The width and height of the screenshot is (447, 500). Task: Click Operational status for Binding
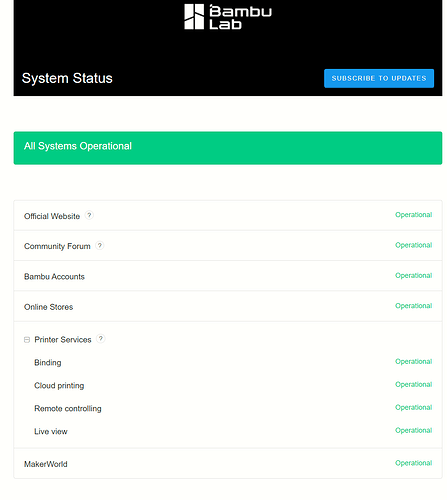[414, 361]
